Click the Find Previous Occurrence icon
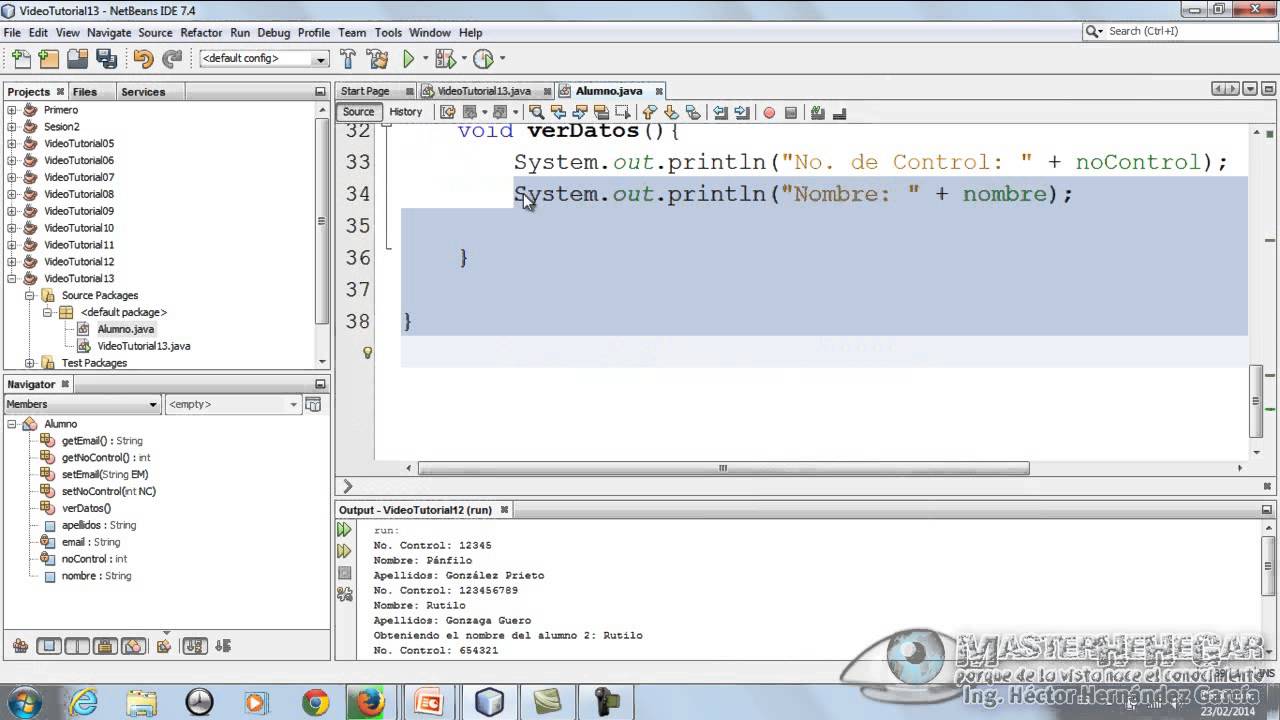Viewport: 1280px width, 720px height. click(x=559, y=112)
